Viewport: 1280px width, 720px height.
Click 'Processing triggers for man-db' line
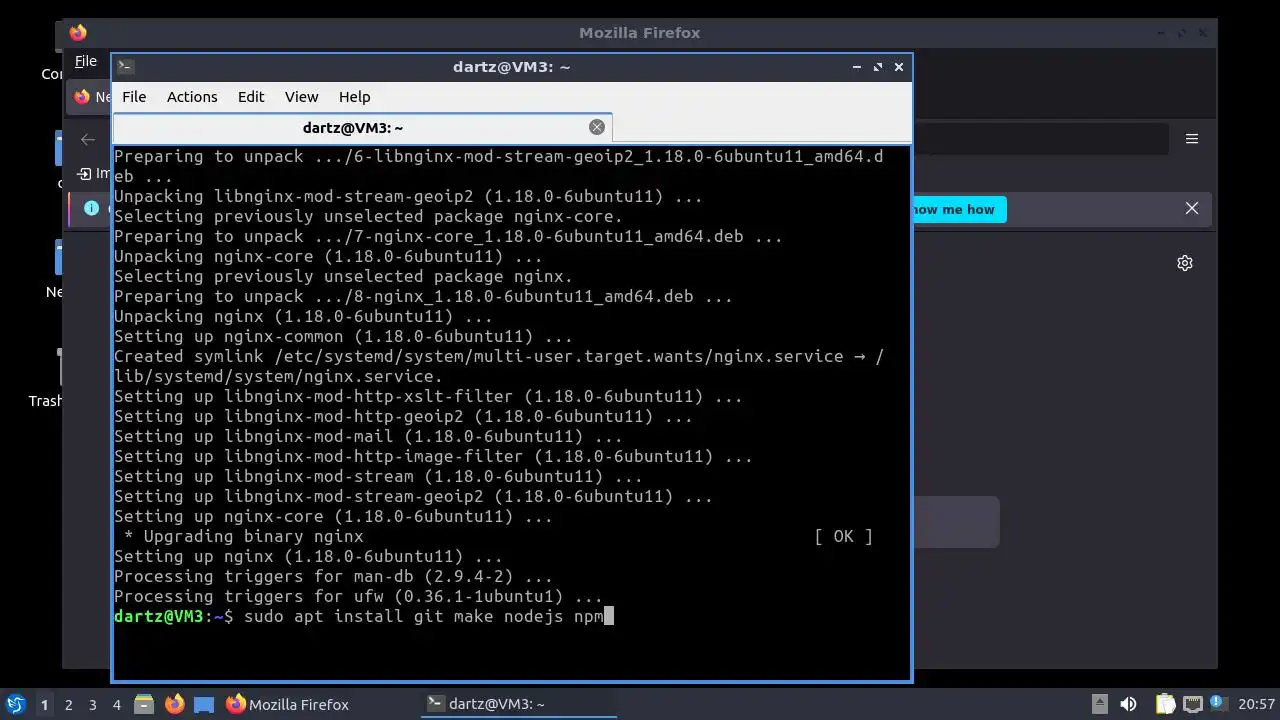pos(333,576)
